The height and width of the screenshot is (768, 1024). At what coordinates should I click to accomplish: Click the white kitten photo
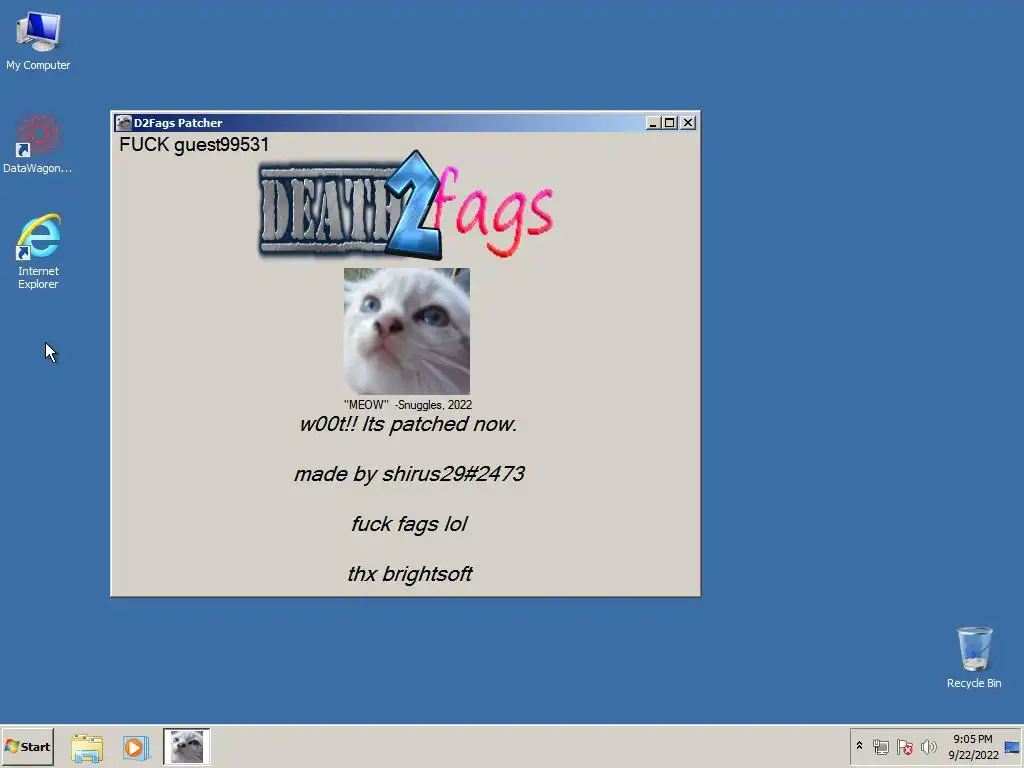point(407,331)
